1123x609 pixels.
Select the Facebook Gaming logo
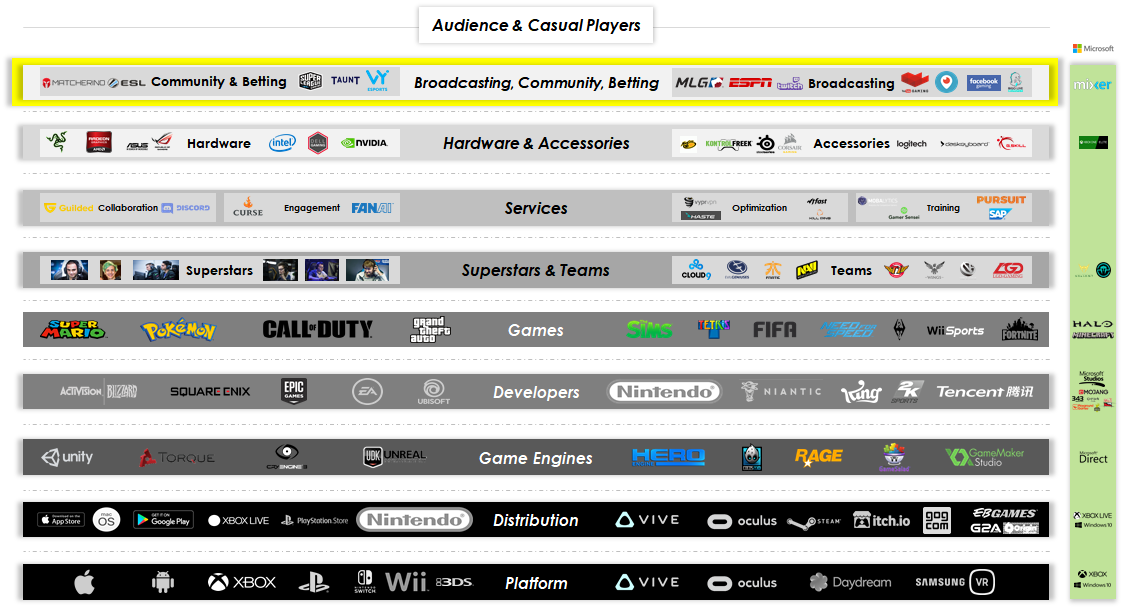tap(983, 83)
